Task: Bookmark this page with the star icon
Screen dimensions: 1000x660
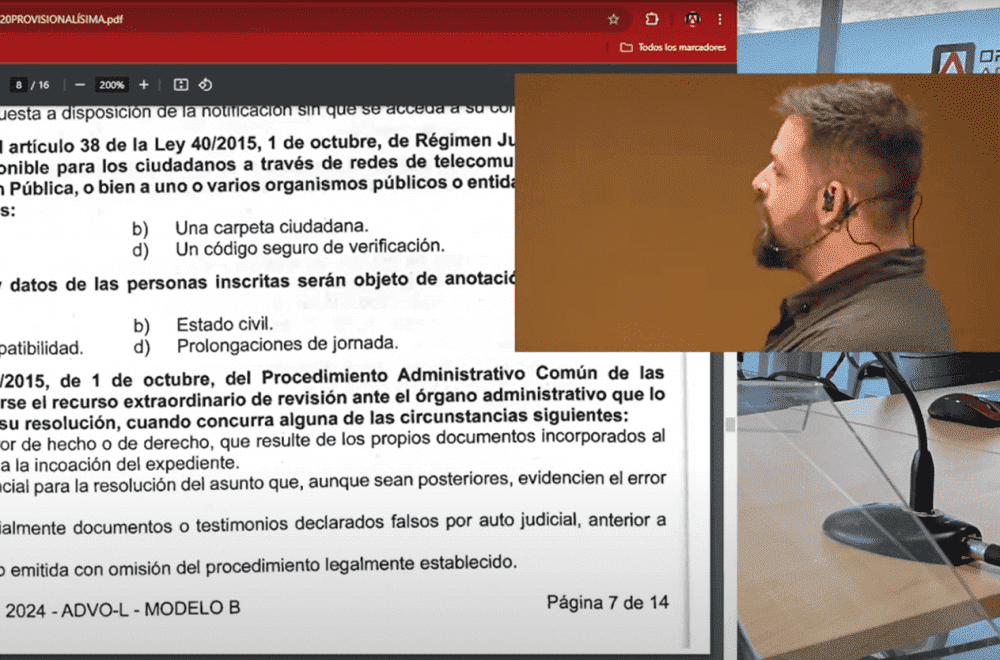Action: [x=613, y=19]
